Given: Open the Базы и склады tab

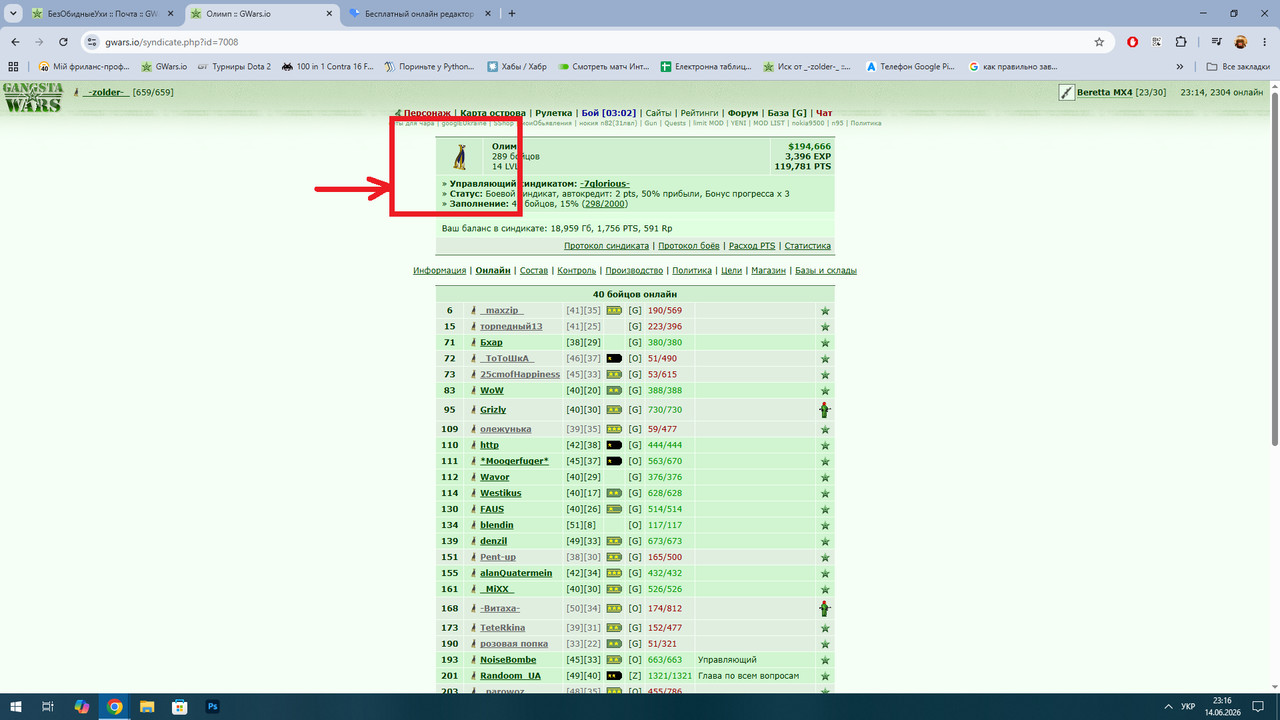Looking at the screenshot, I should click(x=826, y=271).
